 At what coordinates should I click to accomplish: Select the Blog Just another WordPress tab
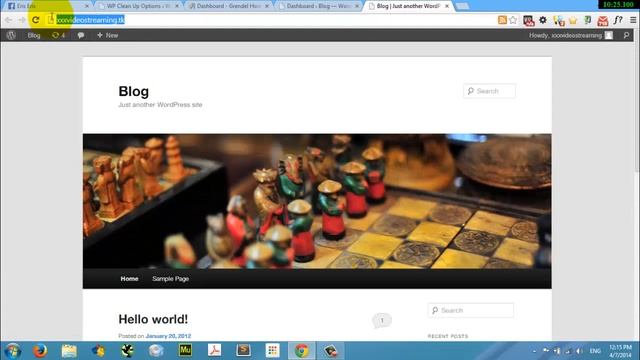408,6
